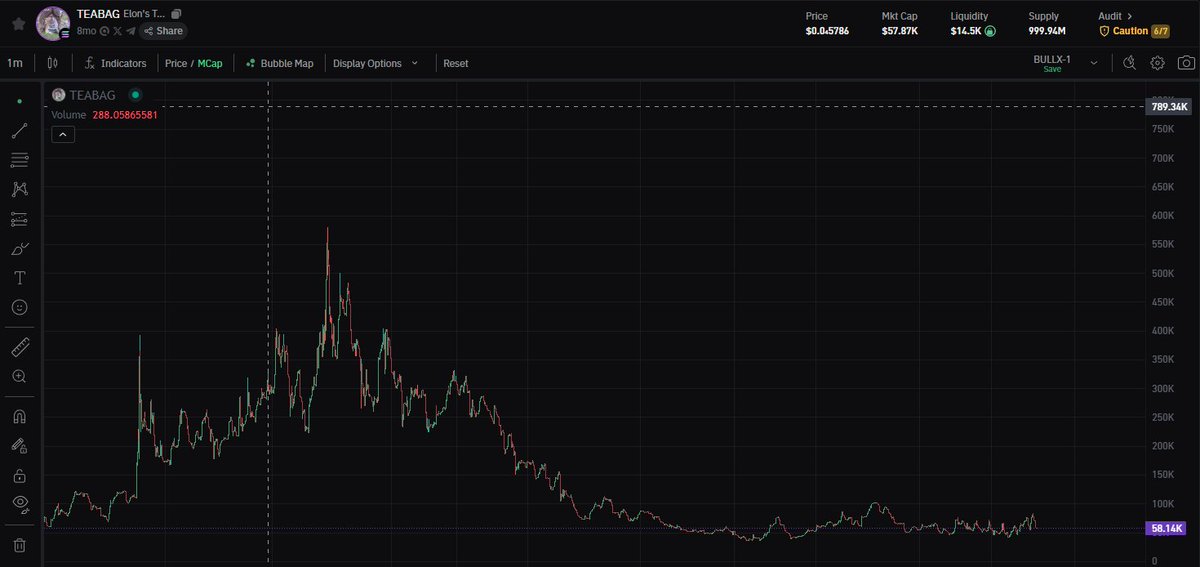Open the TEABAG token avatar image
The image size is (1200, 567).
coord(52,23)
